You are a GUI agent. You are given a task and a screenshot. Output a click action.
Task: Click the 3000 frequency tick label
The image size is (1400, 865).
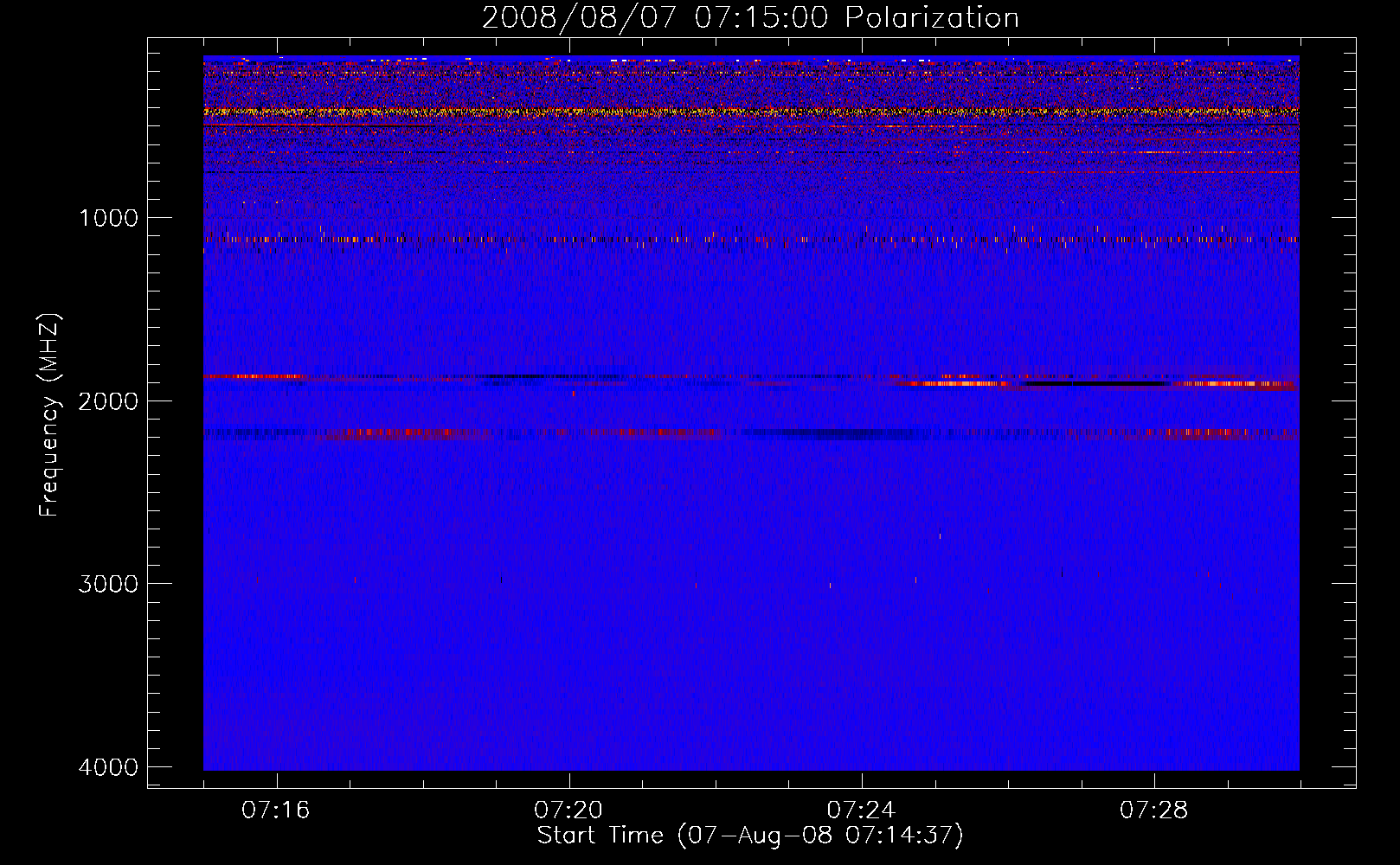click(x=108, y=584)
